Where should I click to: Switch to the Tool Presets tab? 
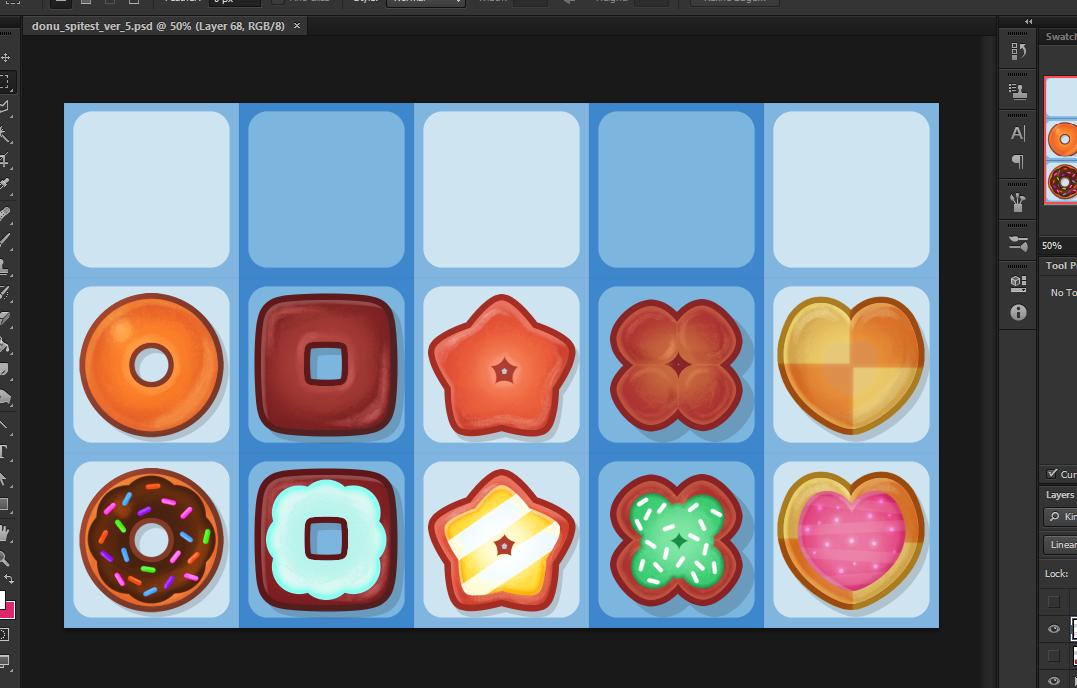point(1061,266)
